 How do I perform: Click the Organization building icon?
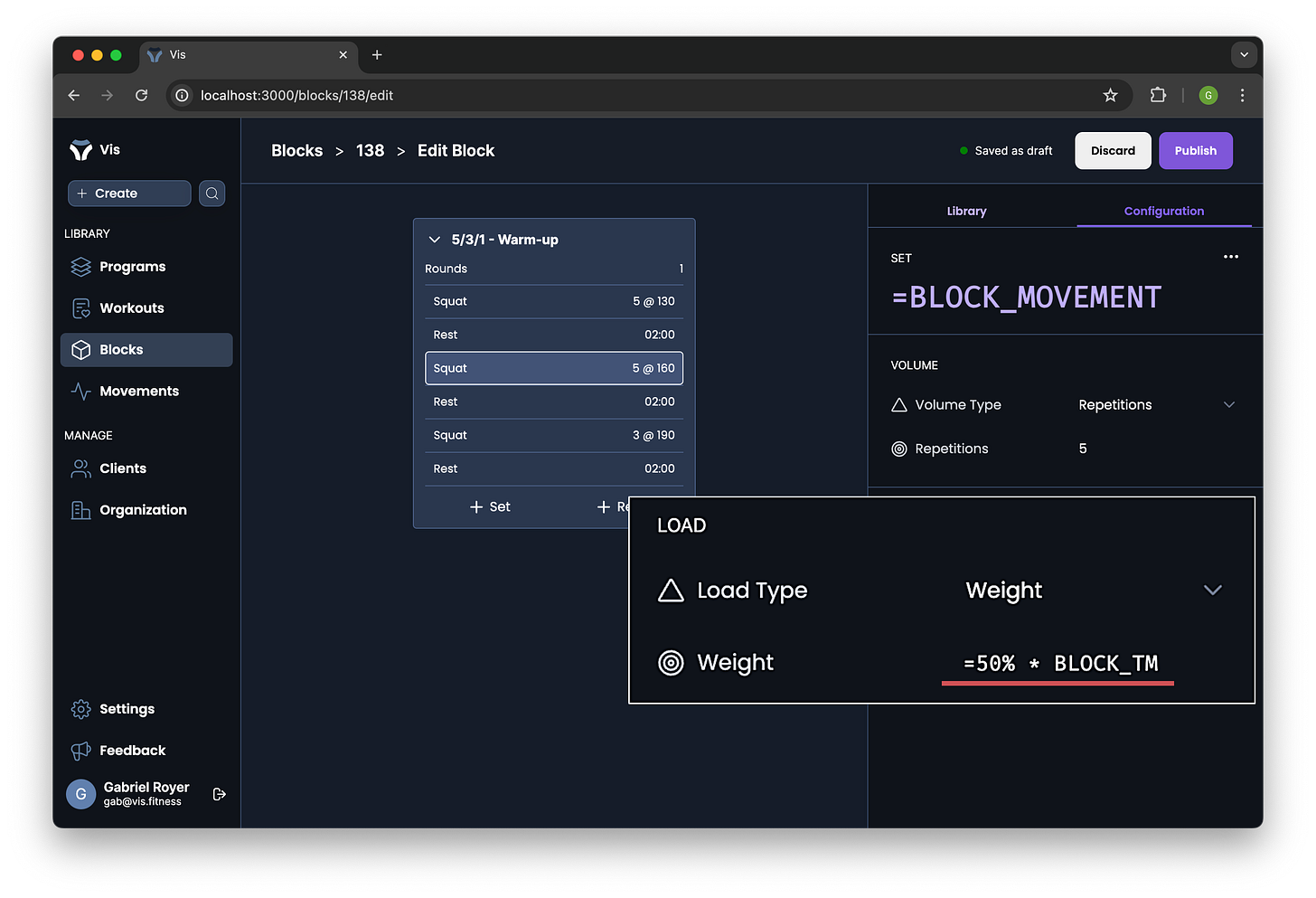click(81, 510)
